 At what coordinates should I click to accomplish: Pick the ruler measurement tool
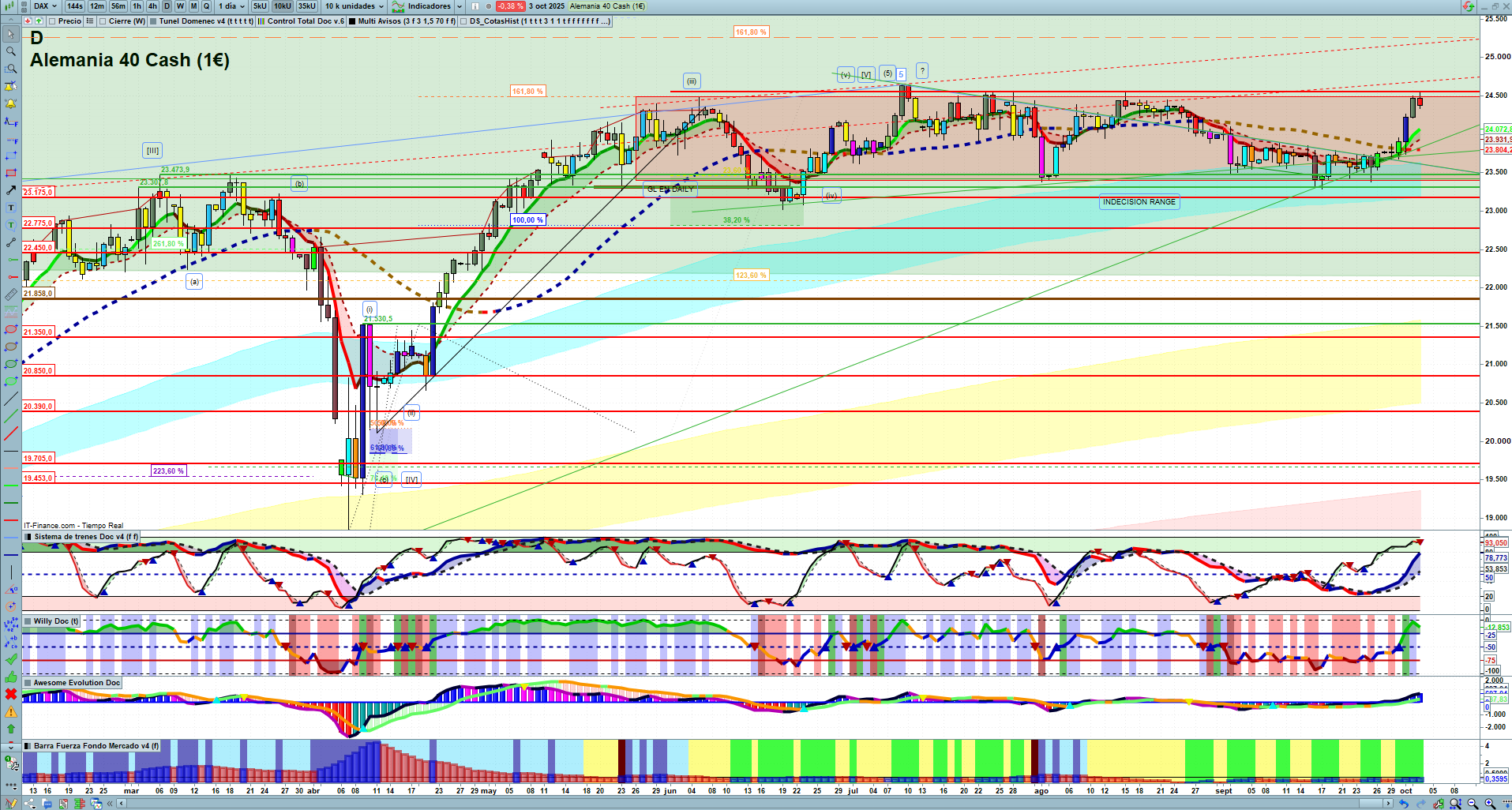10,294
